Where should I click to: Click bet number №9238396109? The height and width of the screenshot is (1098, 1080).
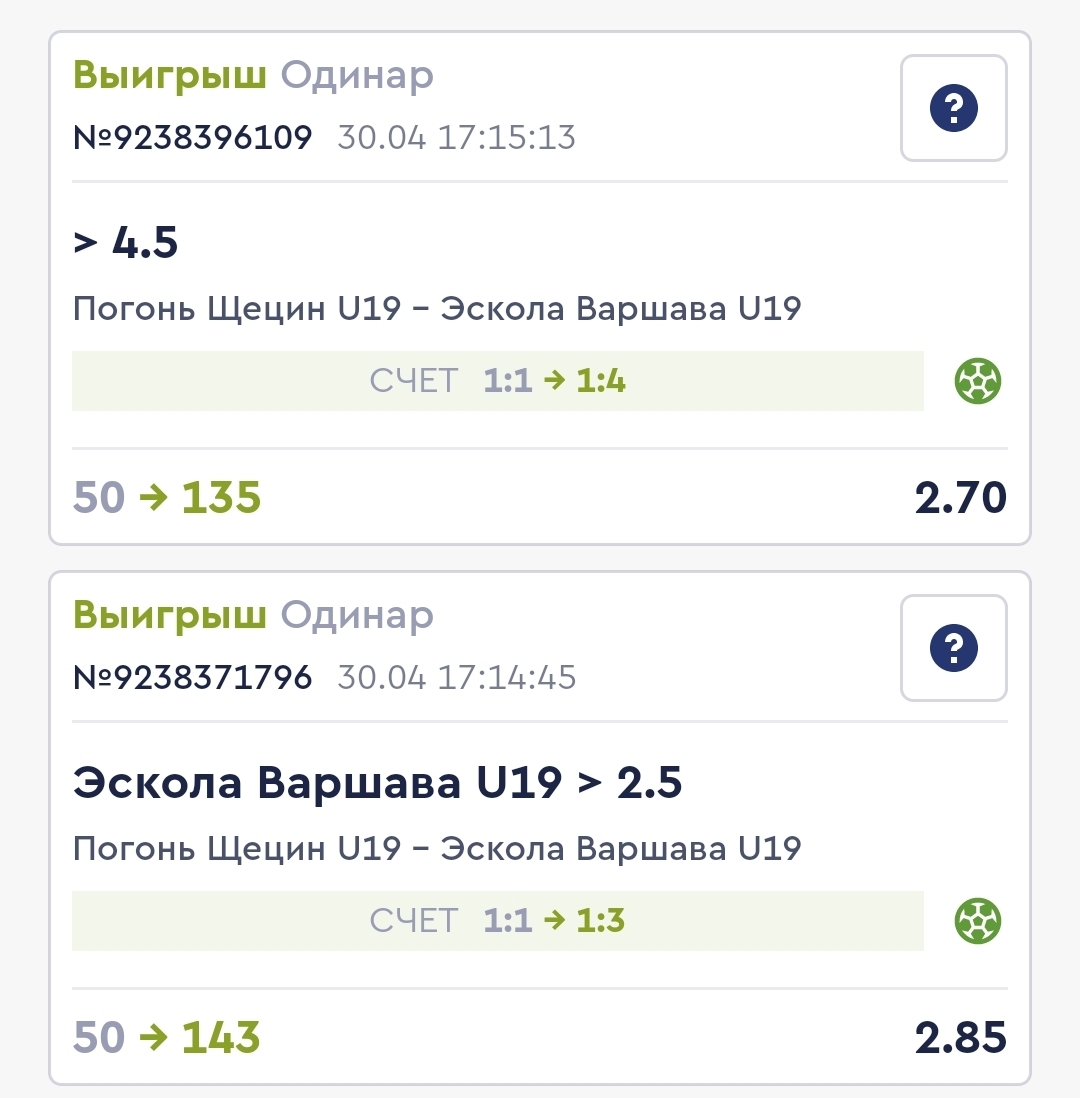(193, 137)
